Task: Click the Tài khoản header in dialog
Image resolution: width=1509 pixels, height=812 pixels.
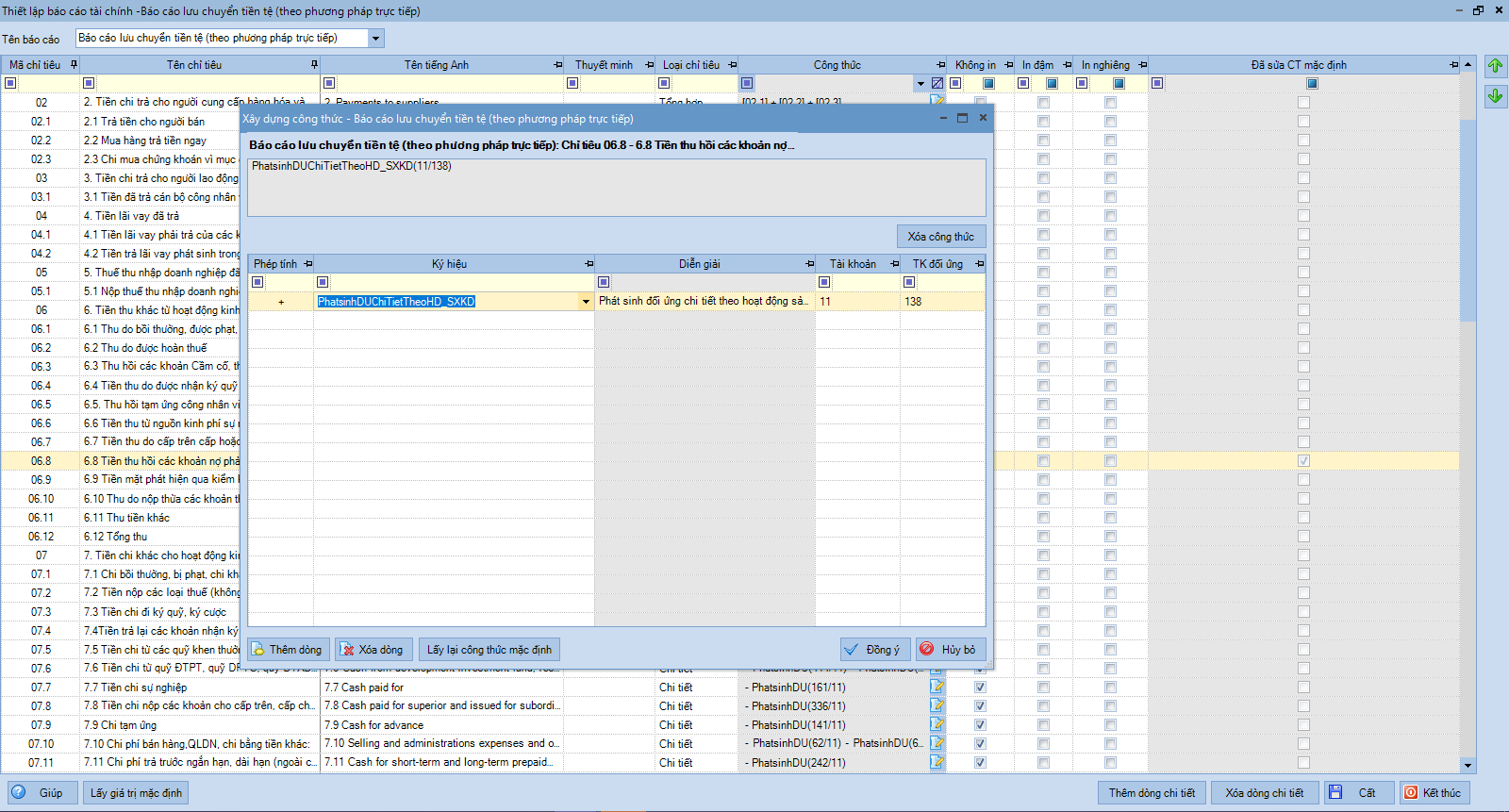Action: (853, 264)
